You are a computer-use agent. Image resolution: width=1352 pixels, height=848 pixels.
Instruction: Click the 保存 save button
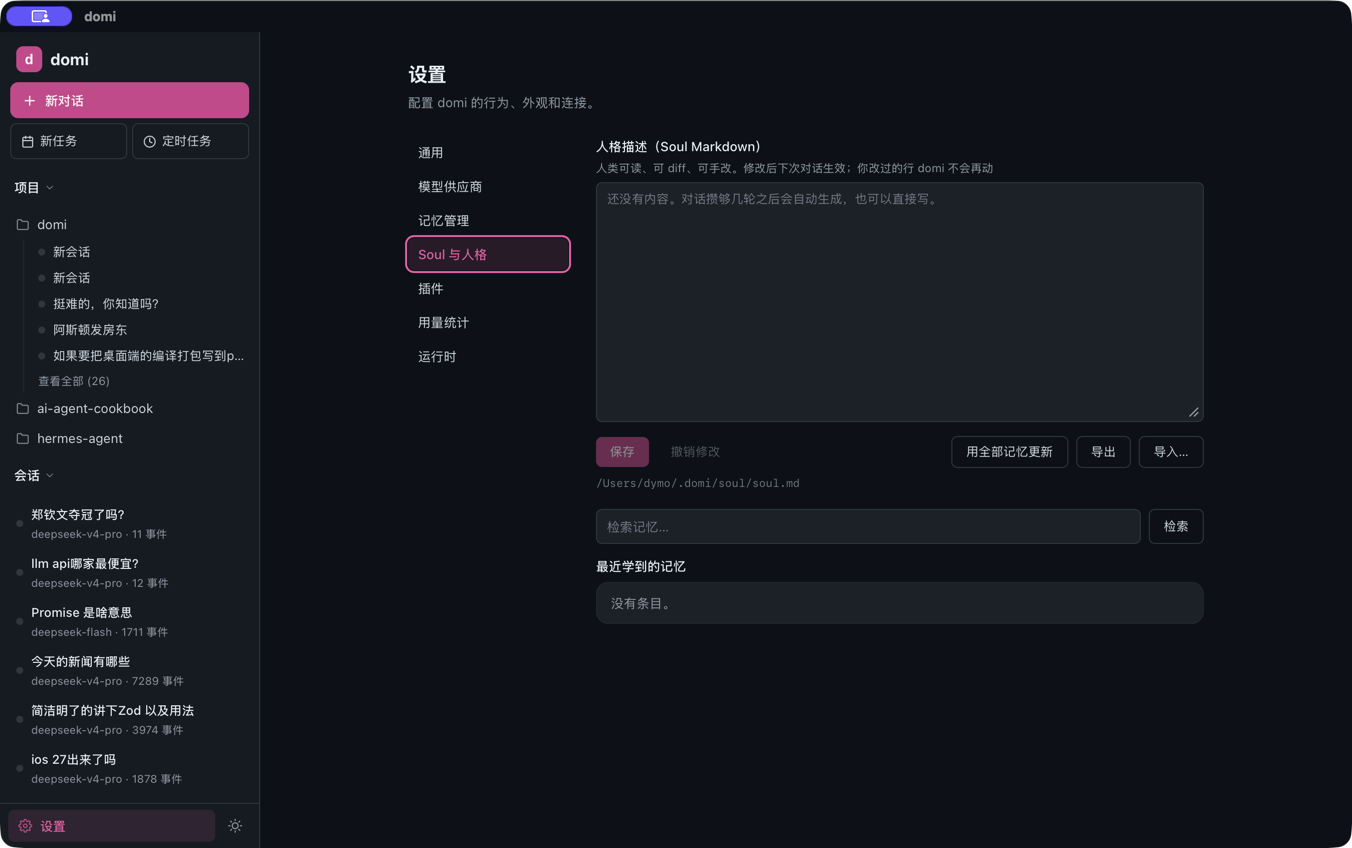pyautogui.click(x=622, y=452)
